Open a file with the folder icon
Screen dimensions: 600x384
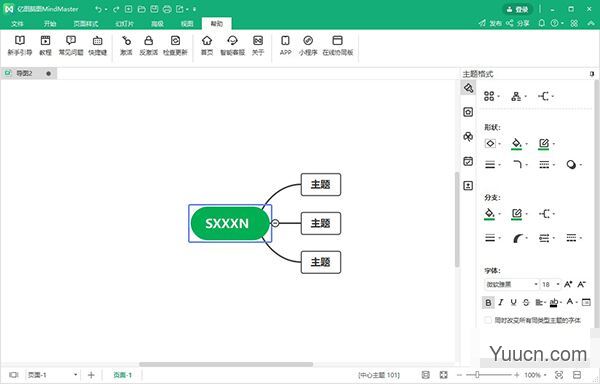[142, 9]
